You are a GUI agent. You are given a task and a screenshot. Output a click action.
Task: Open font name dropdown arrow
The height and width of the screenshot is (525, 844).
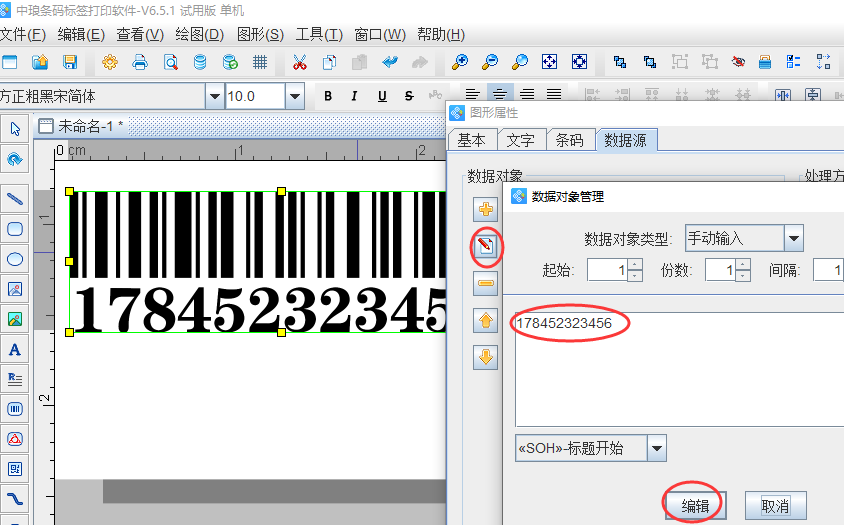click(215, 96)
